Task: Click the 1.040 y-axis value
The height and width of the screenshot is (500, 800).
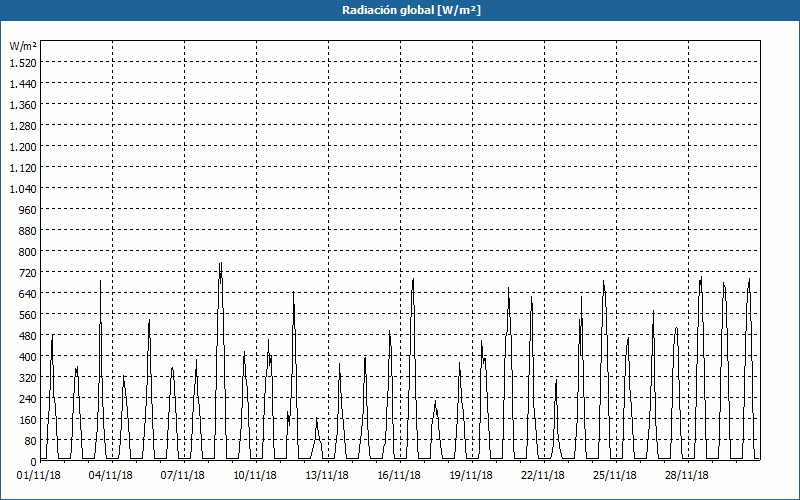Action: coord(23,189)
